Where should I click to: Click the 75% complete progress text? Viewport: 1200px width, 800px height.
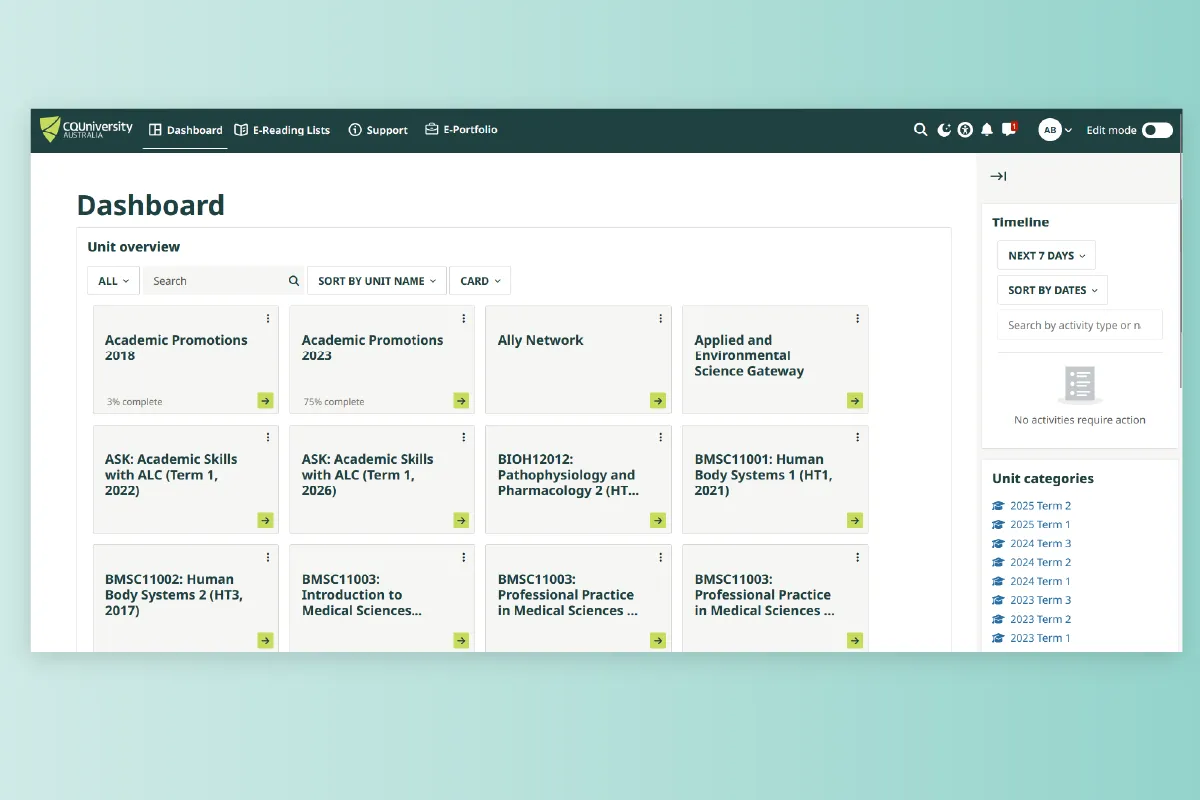point(334,402)
